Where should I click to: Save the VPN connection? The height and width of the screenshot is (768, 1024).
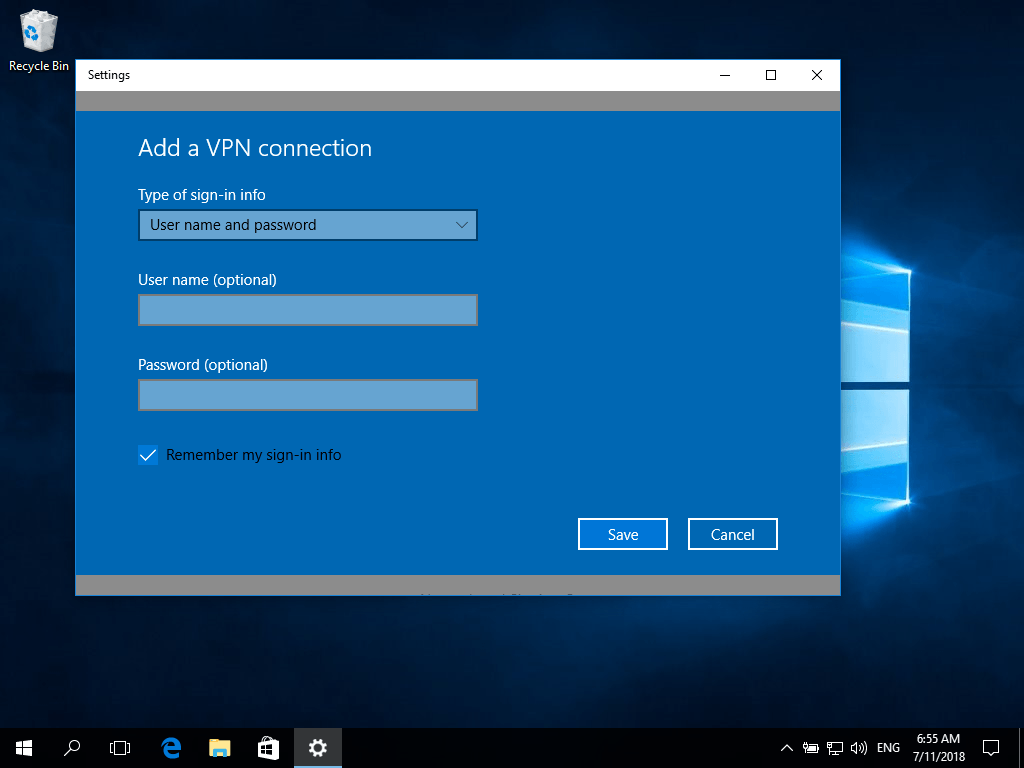(623, 534)
